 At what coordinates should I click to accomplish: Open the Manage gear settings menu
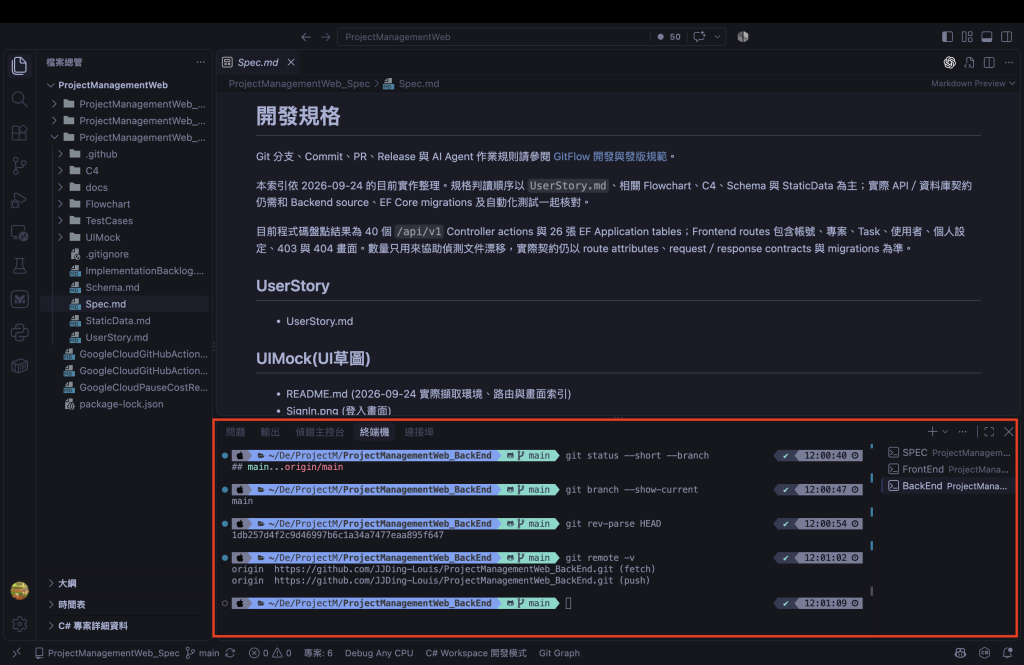click(x=20, y=624)
